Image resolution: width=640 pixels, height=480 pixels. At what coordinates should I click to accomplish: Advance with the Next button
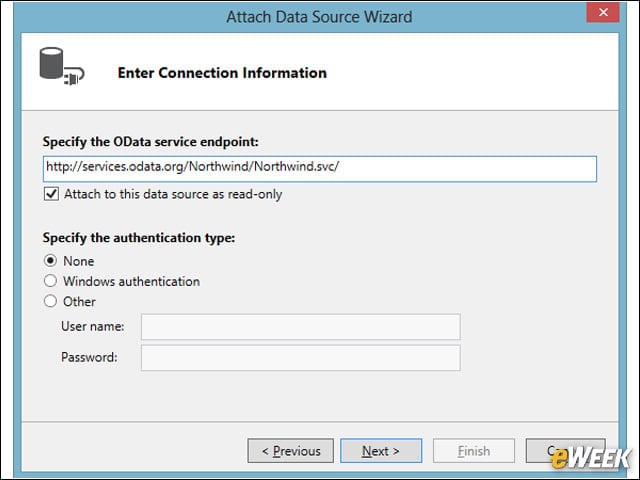pyautogui.click(x=381, y=451)
